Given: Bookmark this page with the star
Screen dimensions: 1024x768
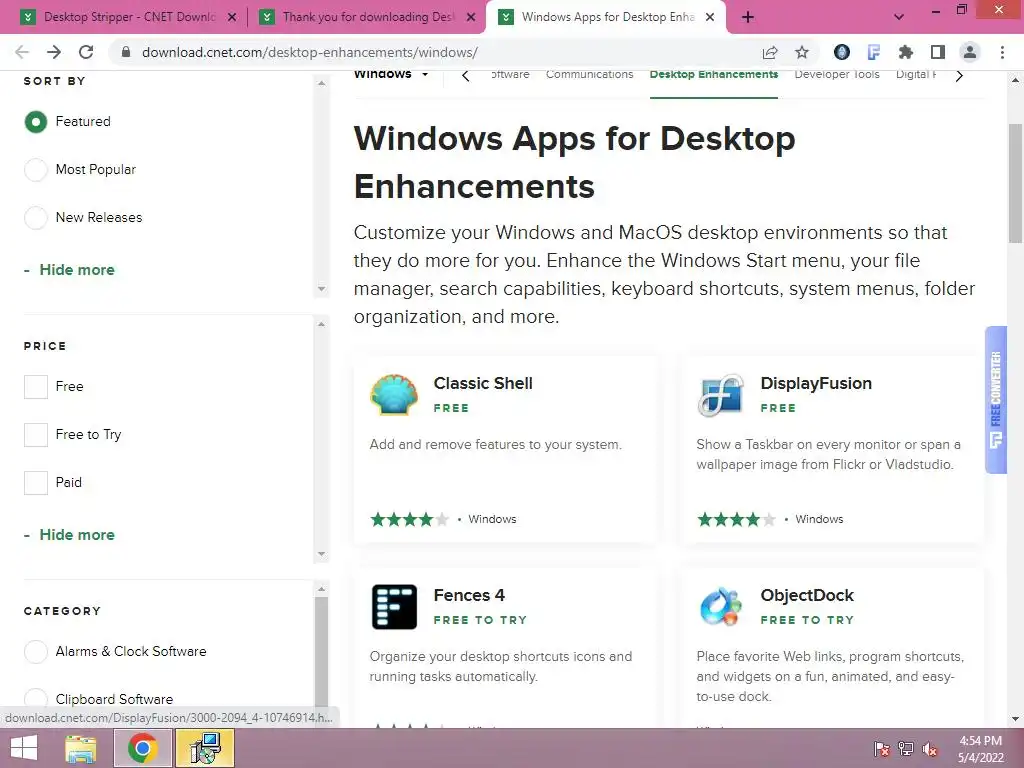Looking at the screenshot, I should point(802,52).
